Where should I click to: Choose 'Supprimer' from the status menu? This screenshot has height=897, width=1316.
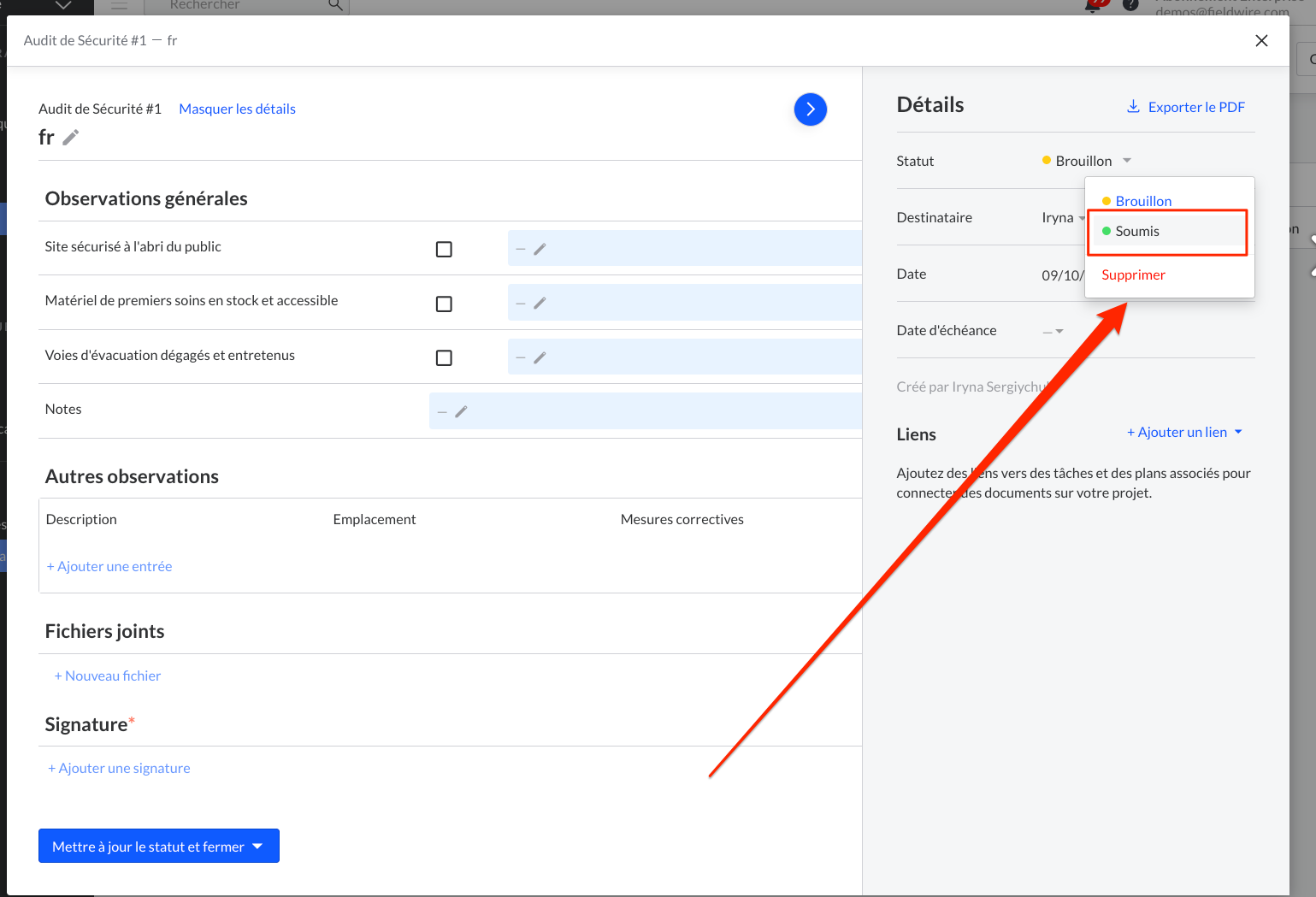pos(1133,275)
